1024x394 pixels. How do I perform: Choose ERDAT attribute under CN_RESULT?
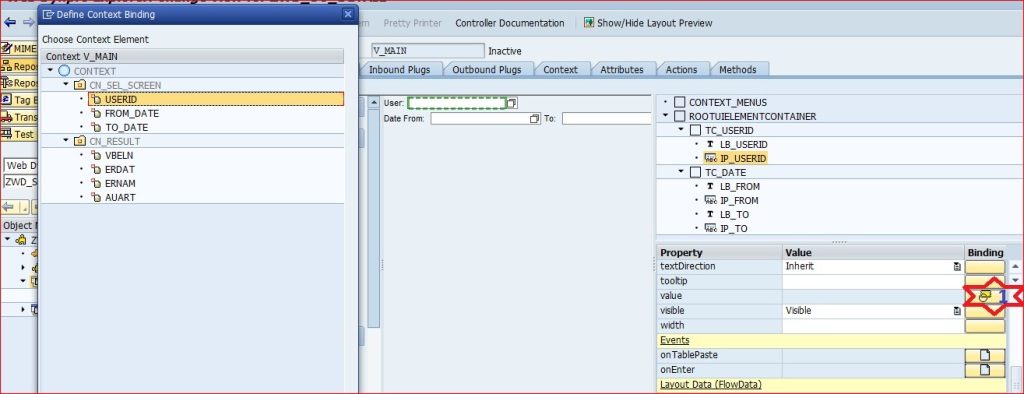120,169
